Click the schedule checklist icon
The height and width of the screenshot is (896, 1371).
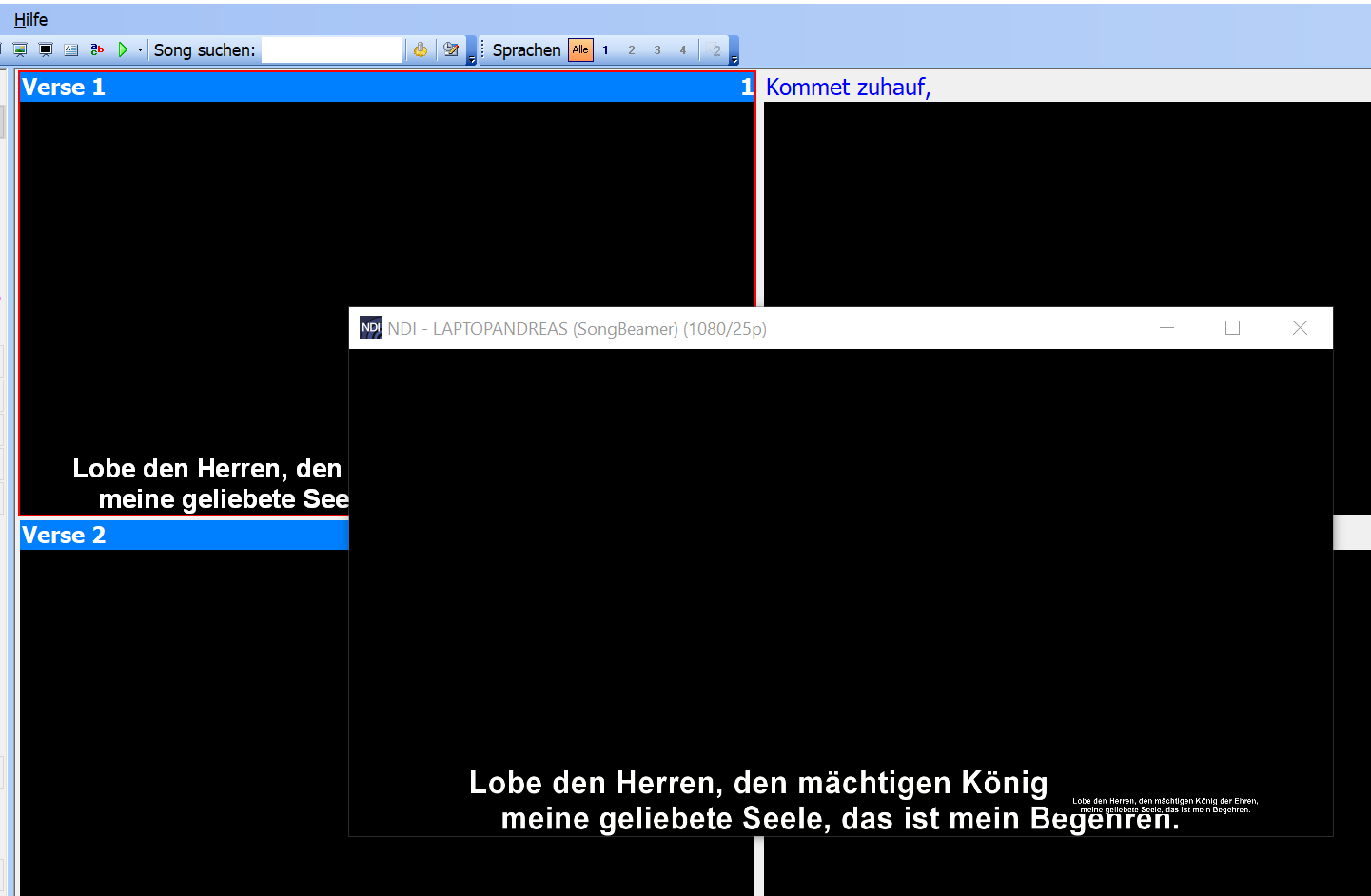[451, 49]
